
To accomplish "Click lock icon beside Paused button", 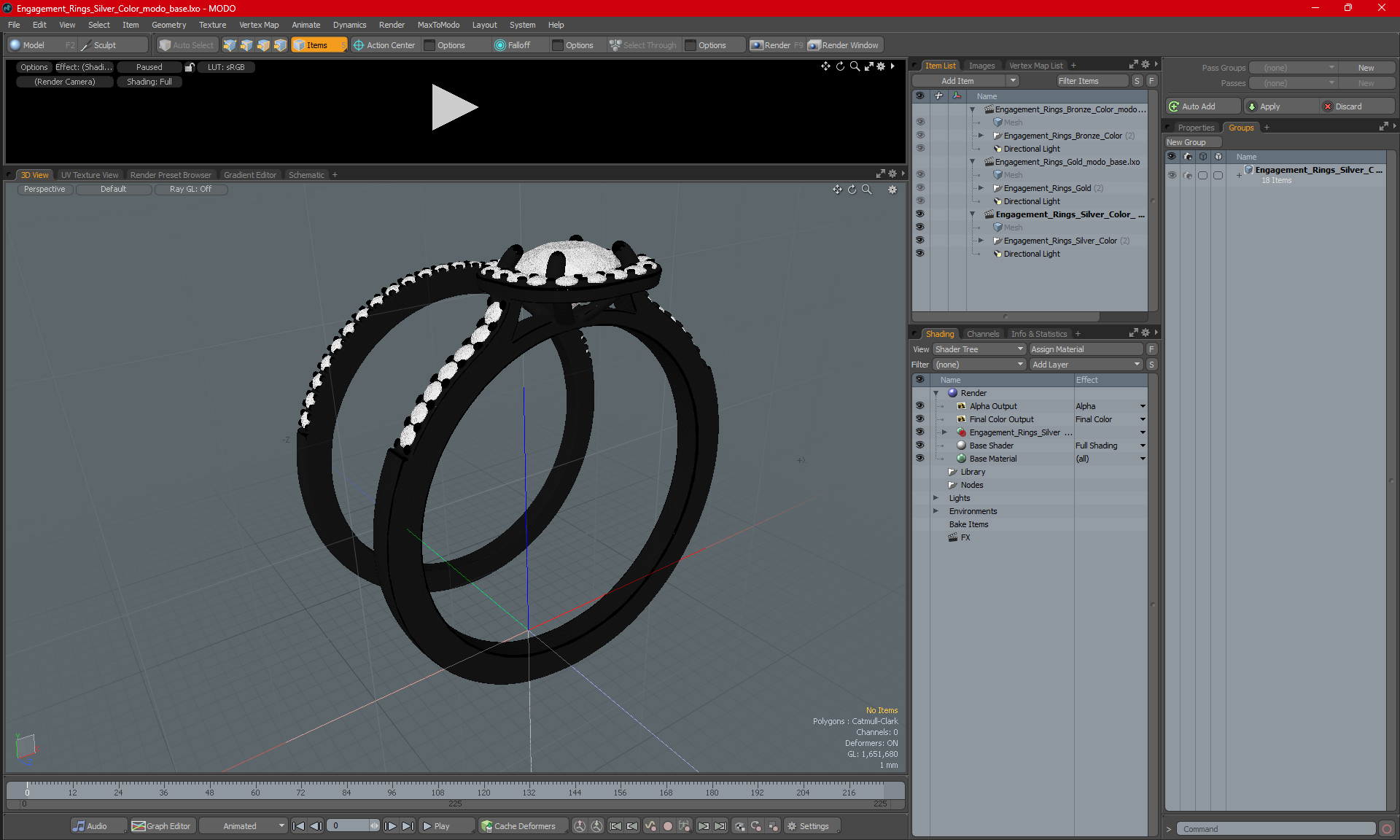I will tap(190, 67).
